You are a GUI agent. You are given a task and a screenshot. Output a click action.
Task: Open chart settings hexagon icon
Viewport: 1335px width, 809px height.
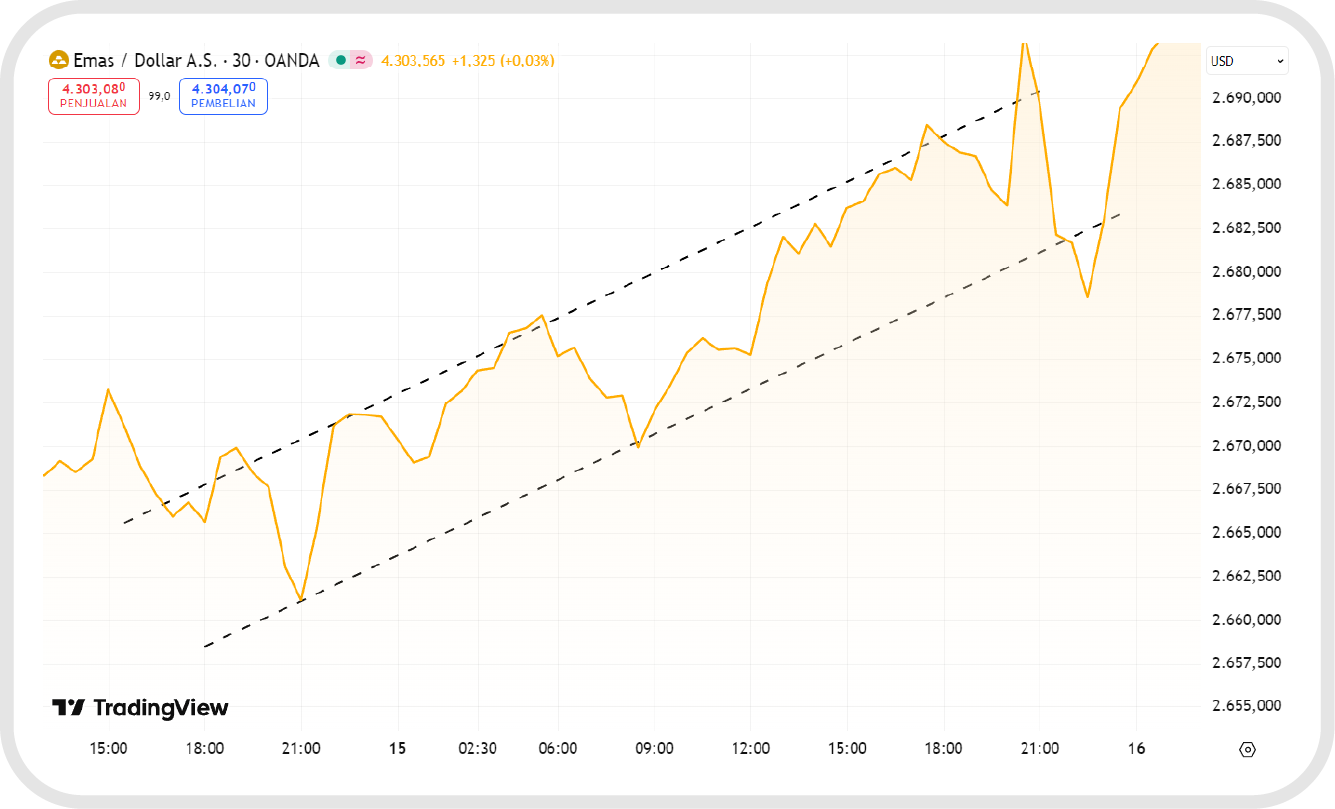[1247, 748]
